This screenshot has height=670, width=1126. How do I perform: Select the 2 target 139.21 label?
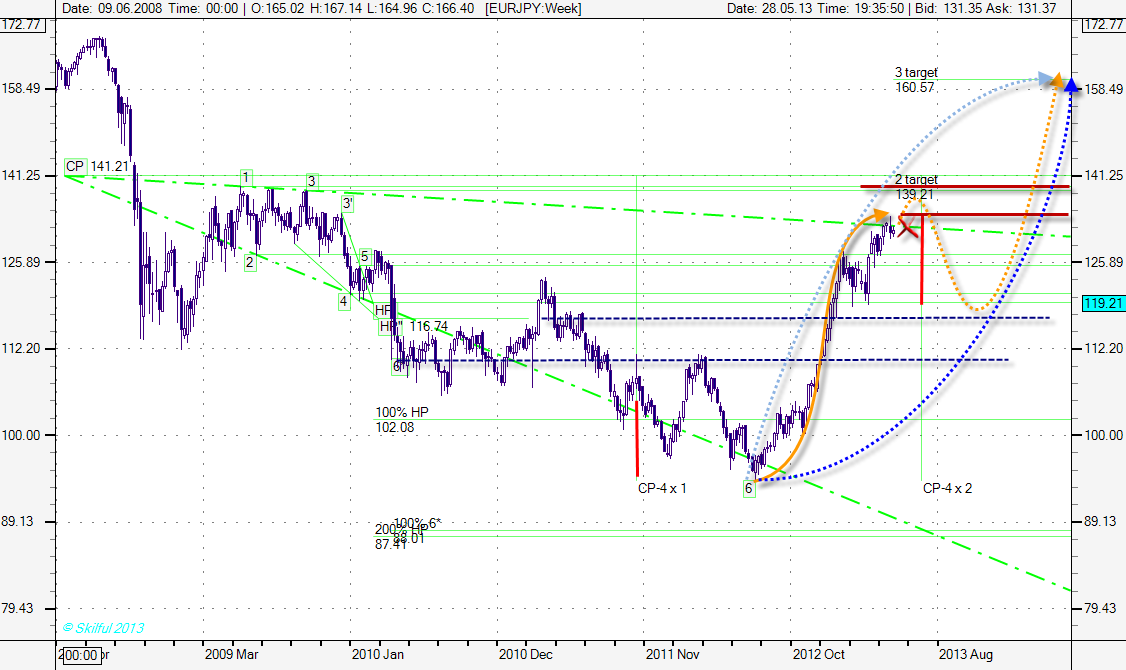[915, 186]
